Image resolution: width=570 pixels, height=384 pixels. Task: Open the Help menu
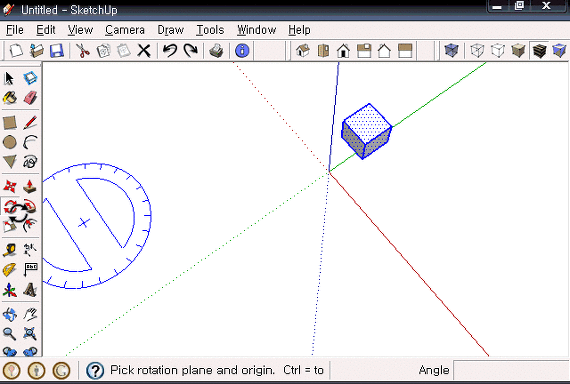299,30
